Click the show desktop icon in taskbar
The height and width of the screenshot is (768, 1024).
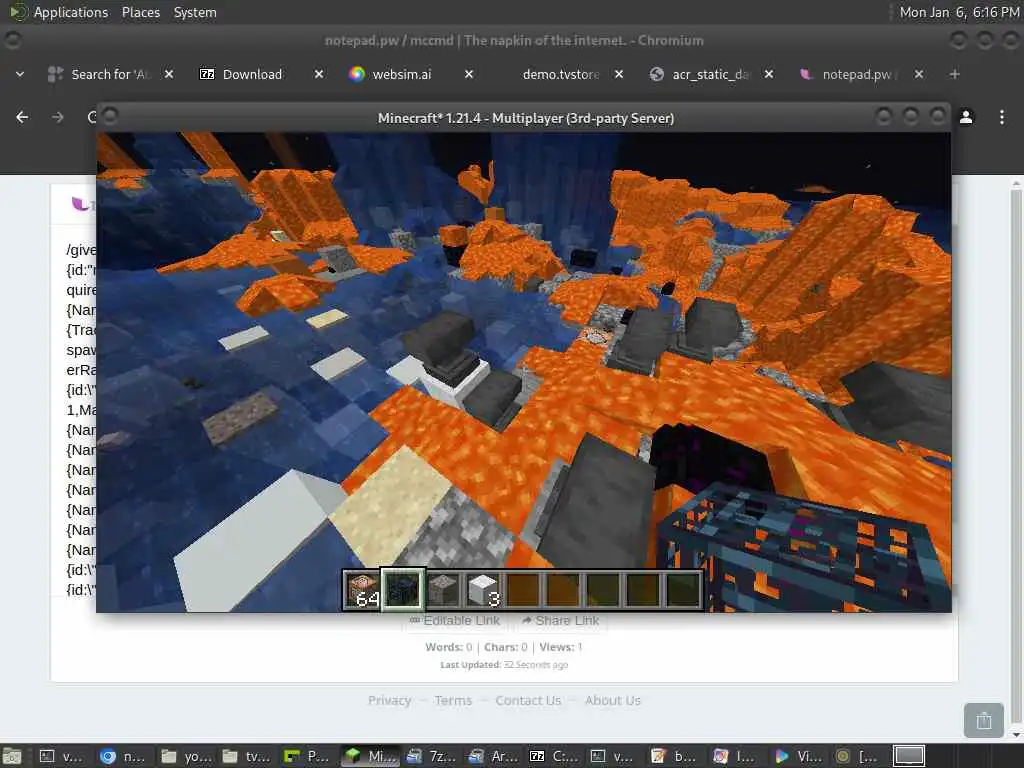click(11, 756)
